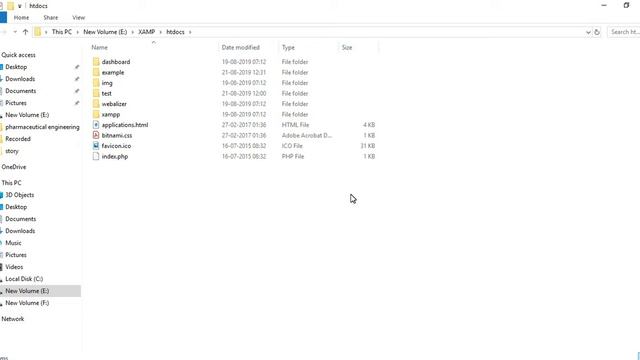This screenshot has width=640, height=360.
Task: Click the favicon.ico file icon
Action: tap(96, 146)
